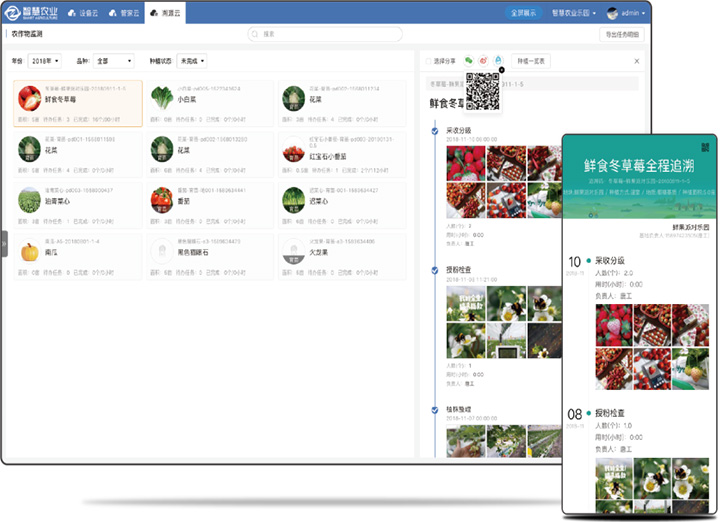Click the search magnifier icon
Viewport: 720px width, 522px height.
(x=256, y=34)
